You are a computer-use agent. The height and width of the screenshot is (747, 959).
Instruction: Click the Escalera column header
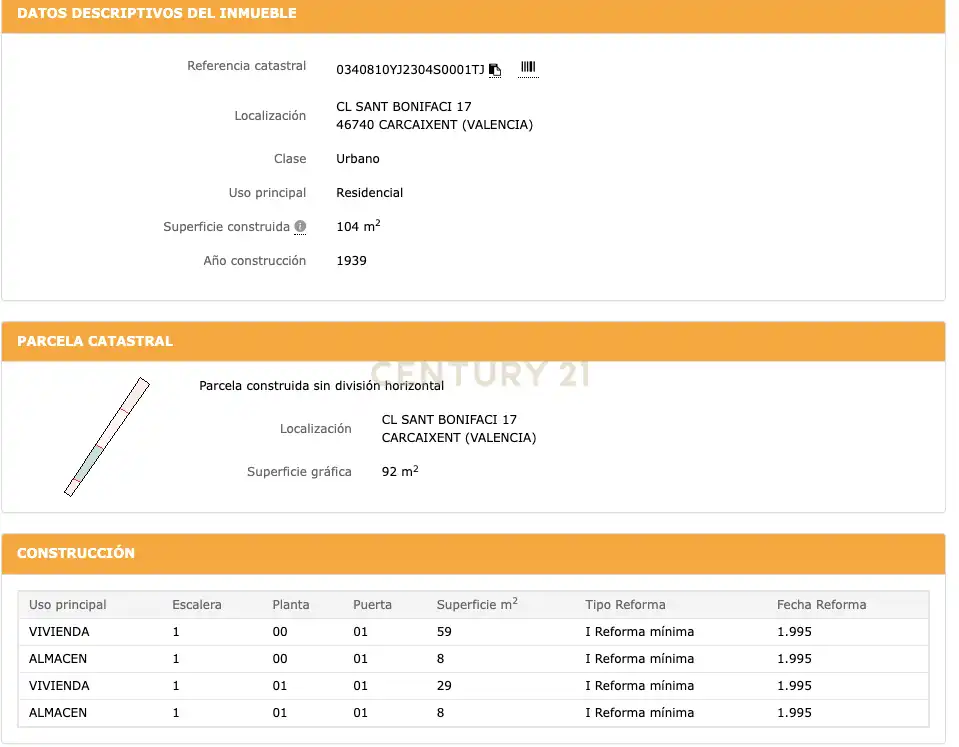(x=197, y=604)
